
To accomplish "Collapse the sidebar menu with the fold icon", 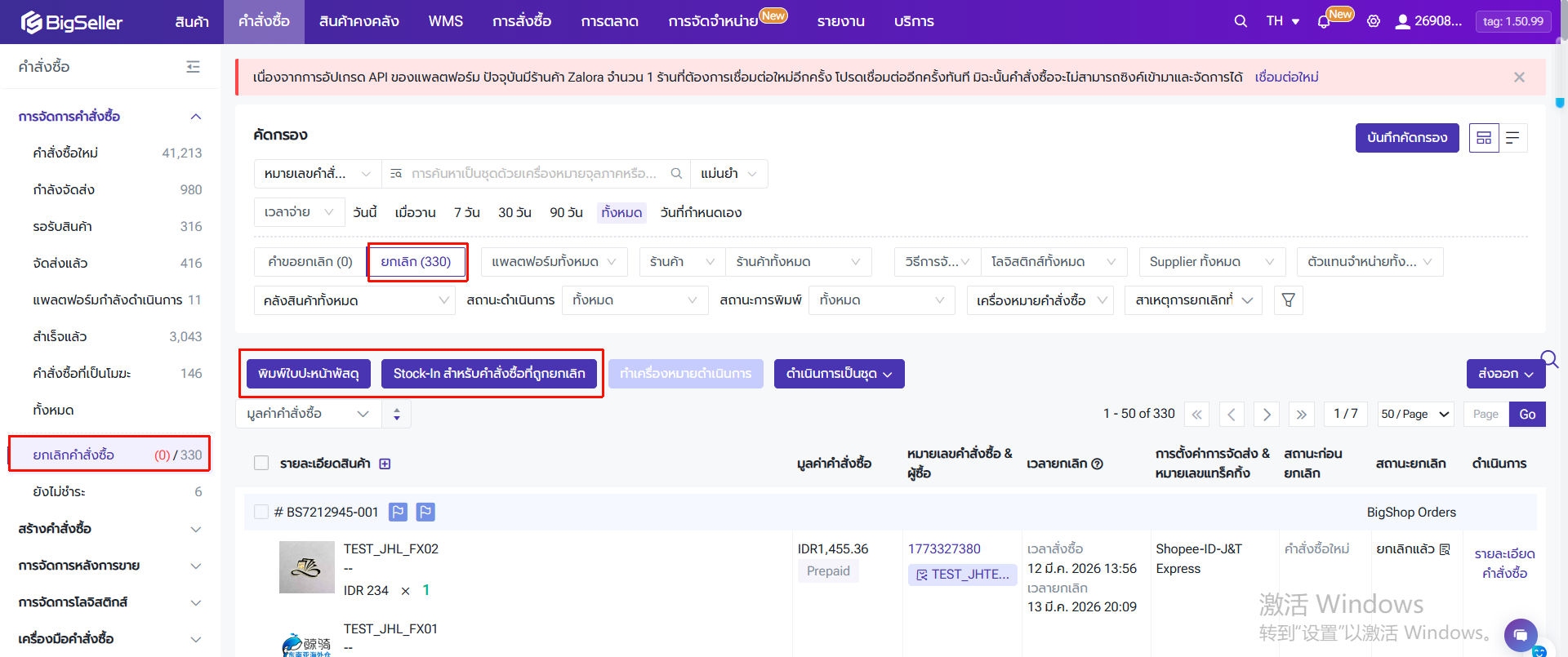I will point(193,67).
